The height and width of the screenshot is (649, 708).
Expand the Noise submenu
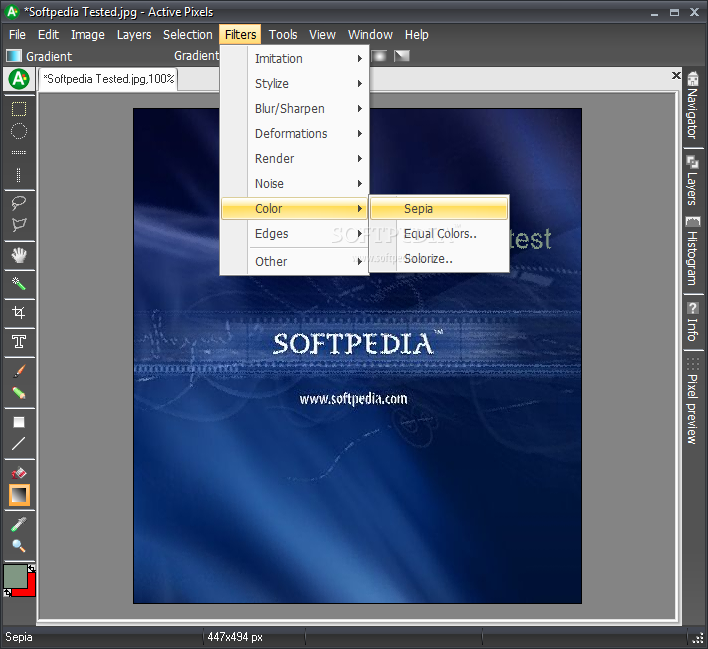pos(294,183)
